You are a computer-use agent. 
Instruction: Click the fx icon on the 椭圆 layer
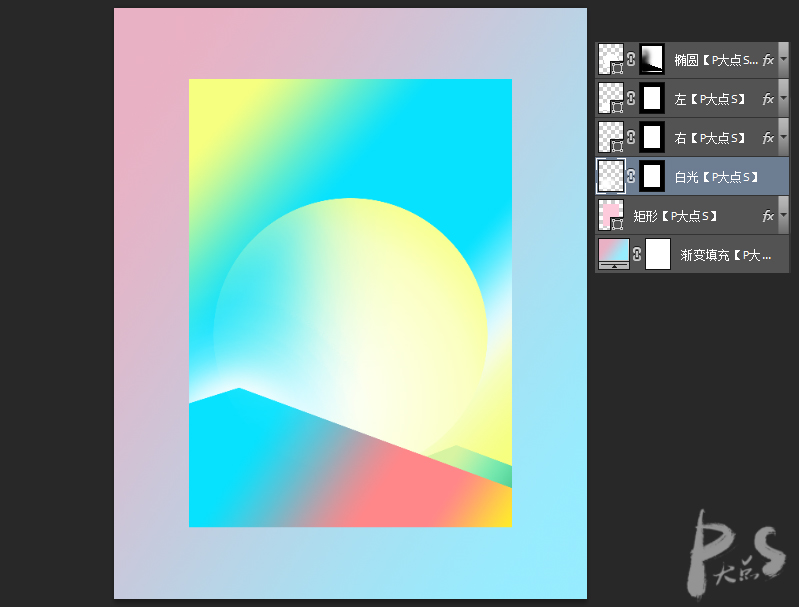tap(768, 60)
